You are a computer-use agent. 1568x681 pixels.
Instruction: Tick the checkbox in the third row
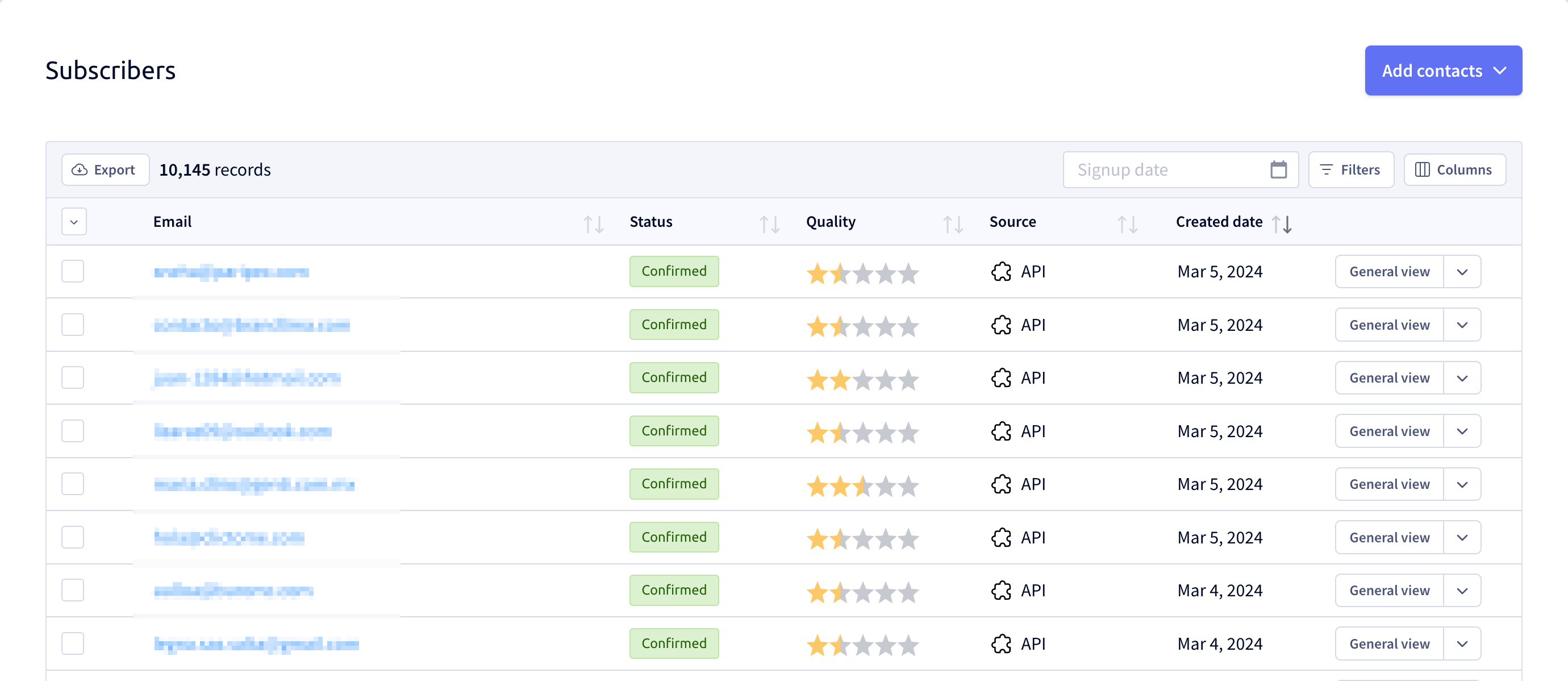pyautogui.click(x=73, y=377)
